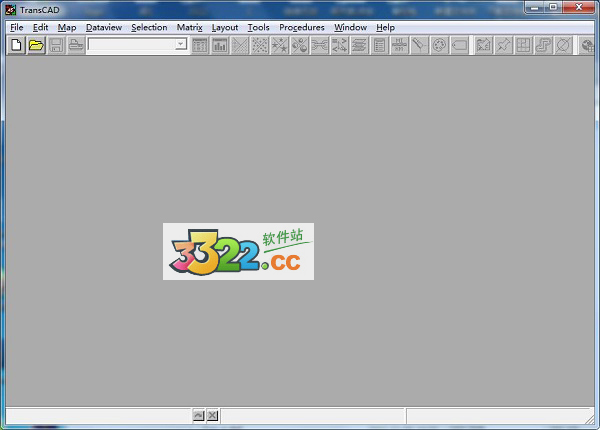Open a file with the yellow folder icon
This screenshot has height=430, width=600.
tap(36, 45)
